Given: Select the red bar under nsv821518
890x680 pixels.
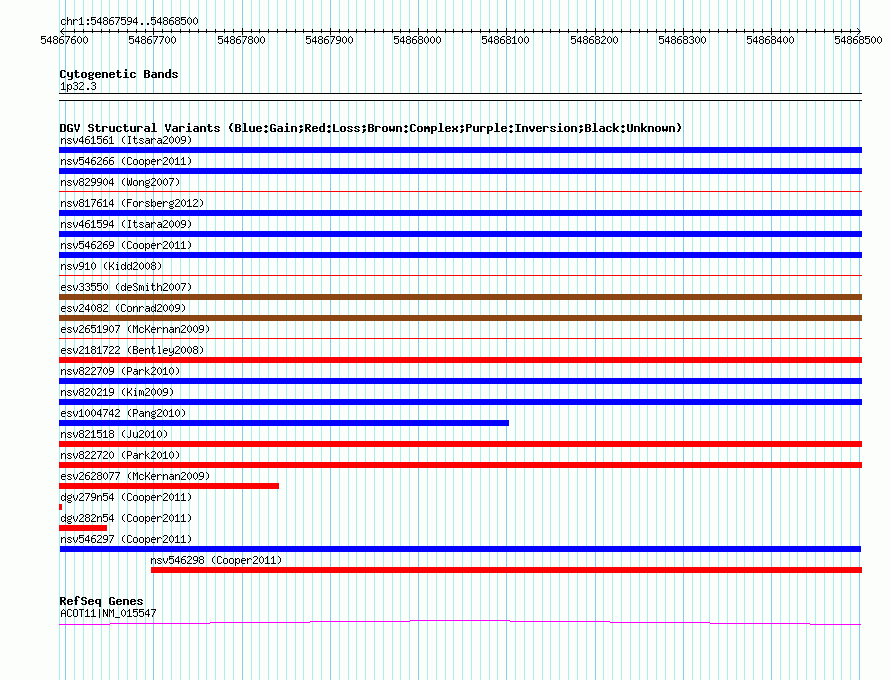Looking at the screenshot, I should pyautogui.click(x=460, y=444).
